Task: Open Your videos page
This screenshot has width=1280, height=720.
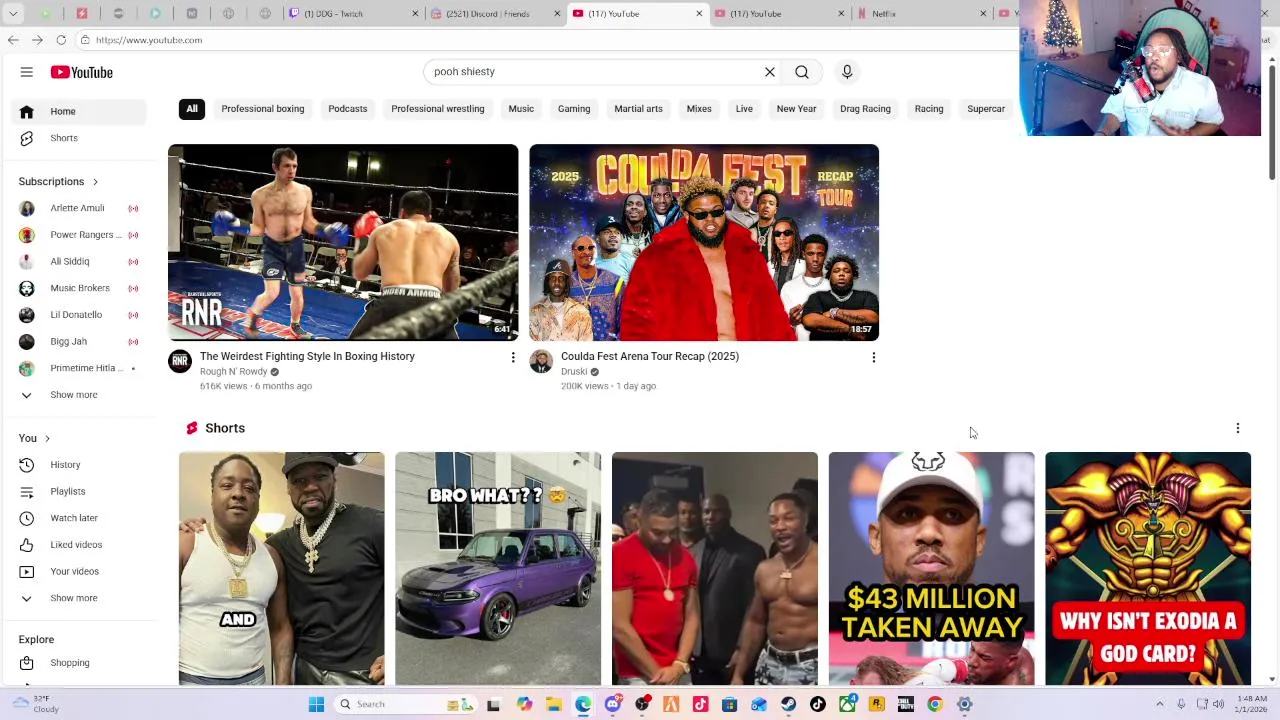Action: click(78, 571)
